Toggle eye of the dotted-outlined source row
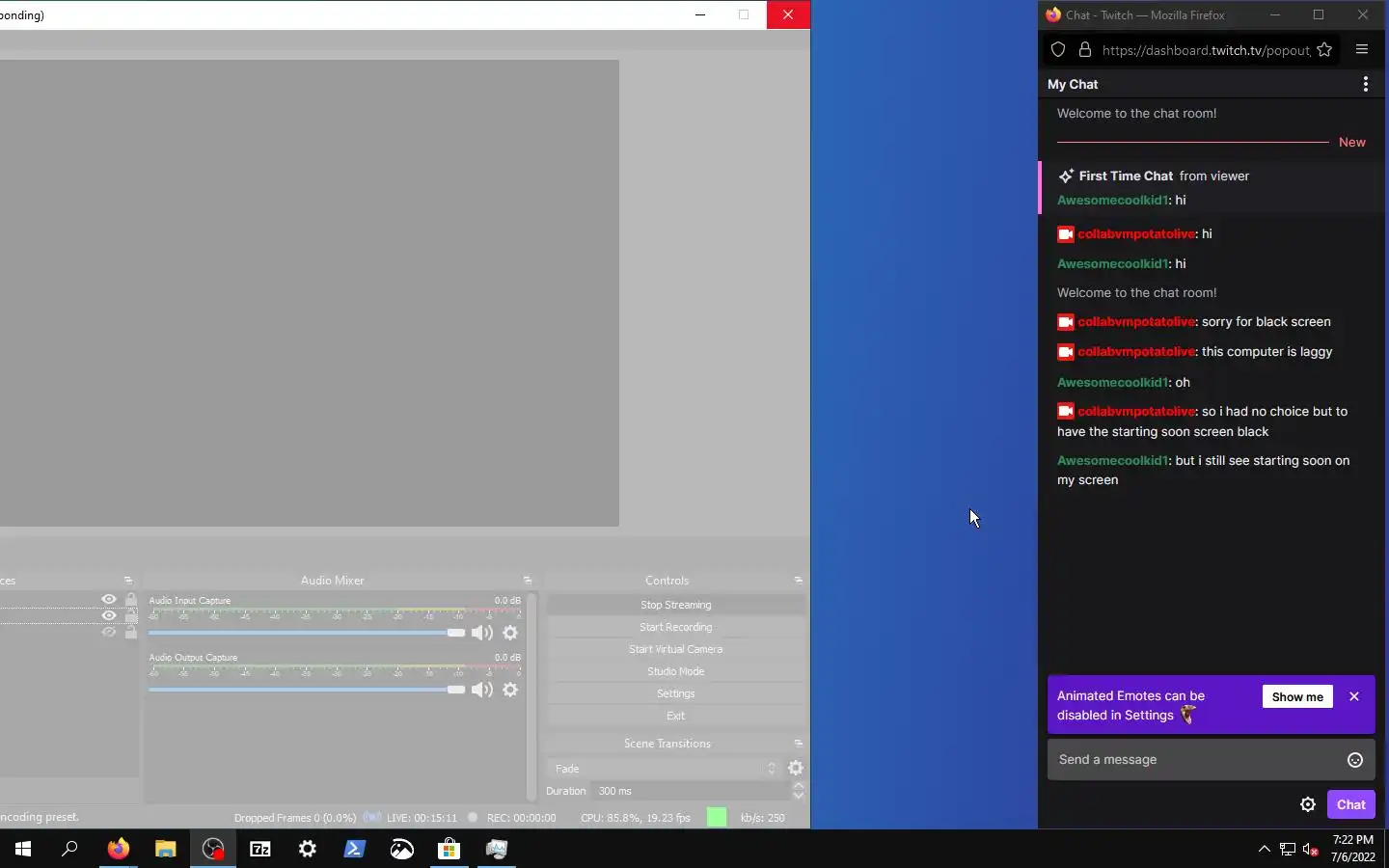The image size is (1389, 868). (x=109, y=615)
